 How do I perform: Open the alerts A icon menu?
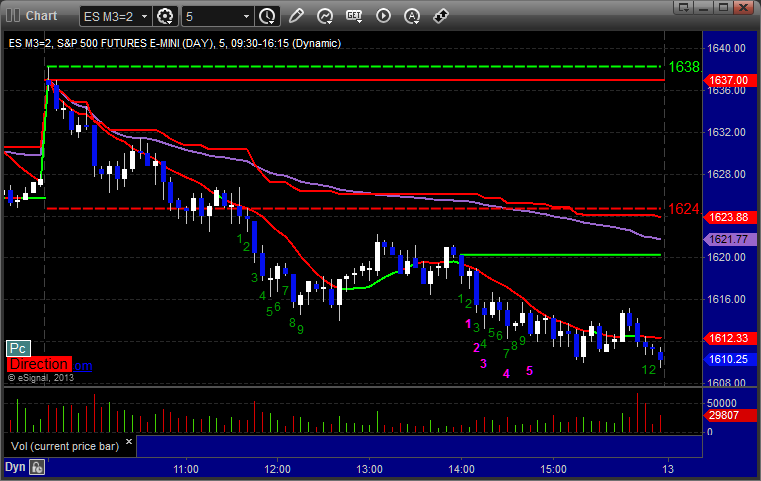point(412,16)
